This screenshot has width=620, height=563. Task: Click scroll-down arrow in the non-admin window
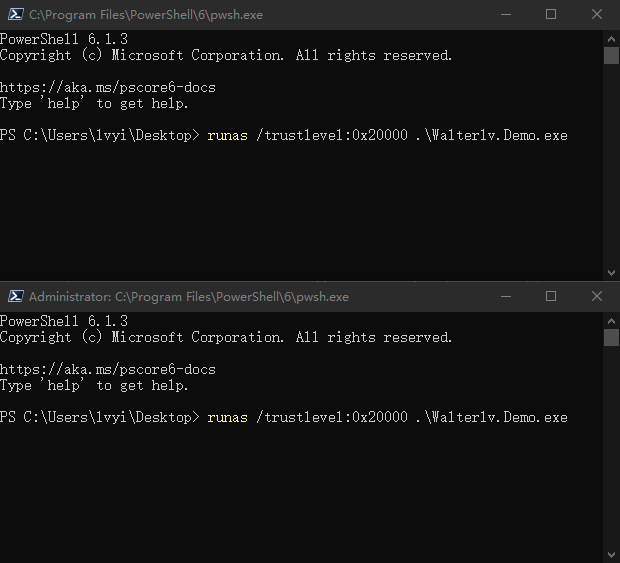(x=611, y=273)
